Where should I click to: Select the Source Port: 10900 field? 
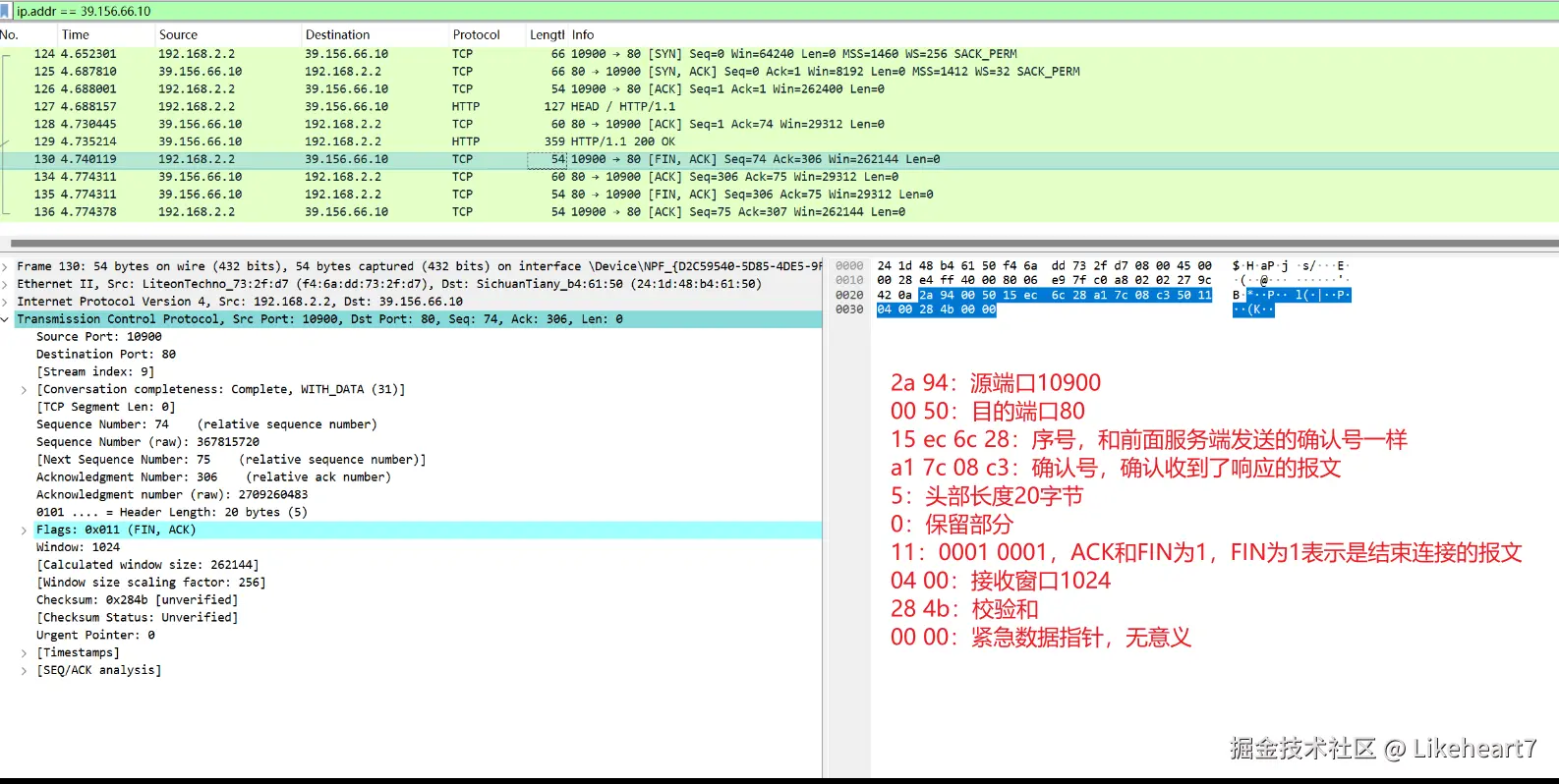99,337
